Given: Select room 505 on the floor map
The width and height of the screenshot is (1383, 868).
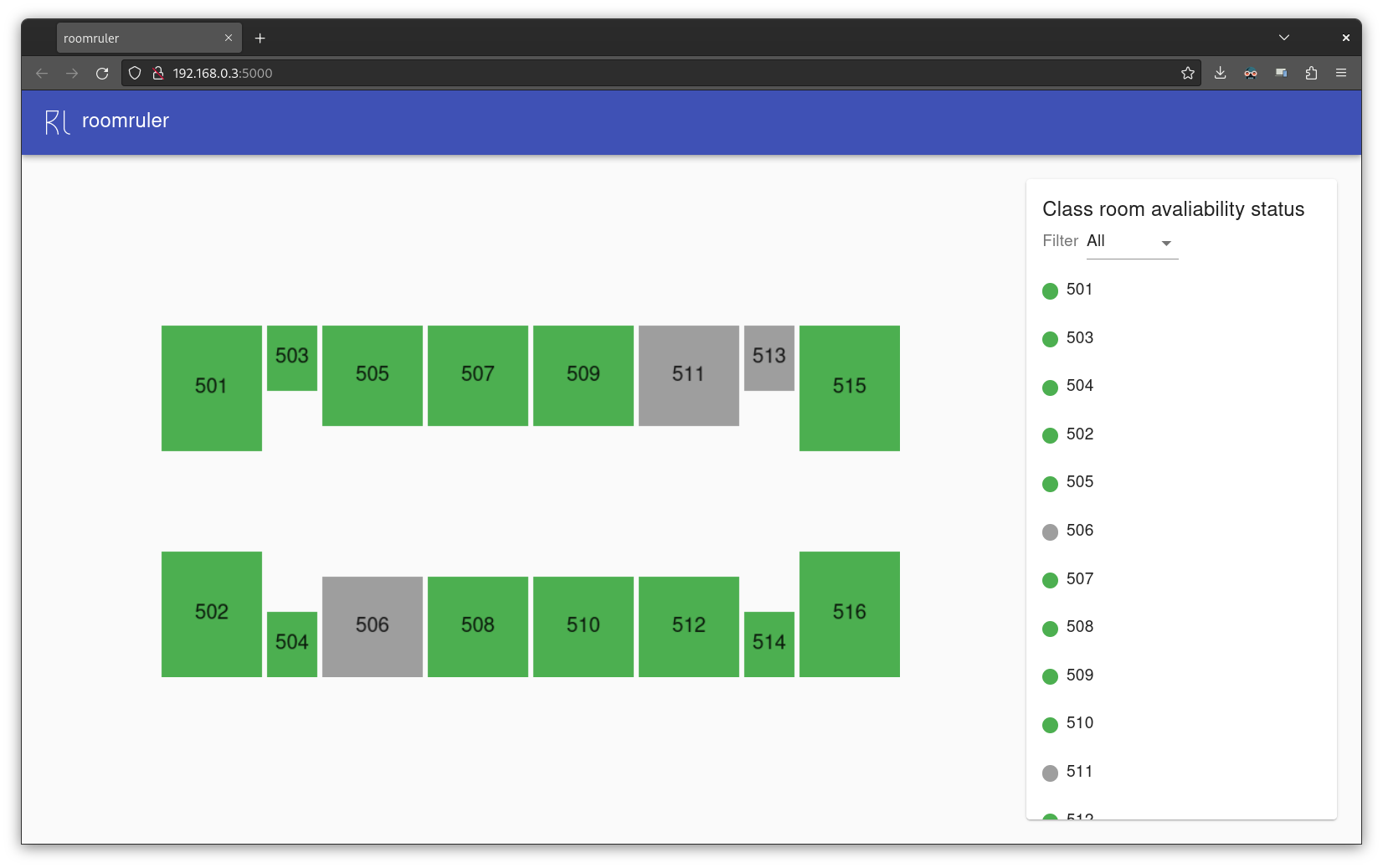Looking at the screenshot, I should point(373,376).
